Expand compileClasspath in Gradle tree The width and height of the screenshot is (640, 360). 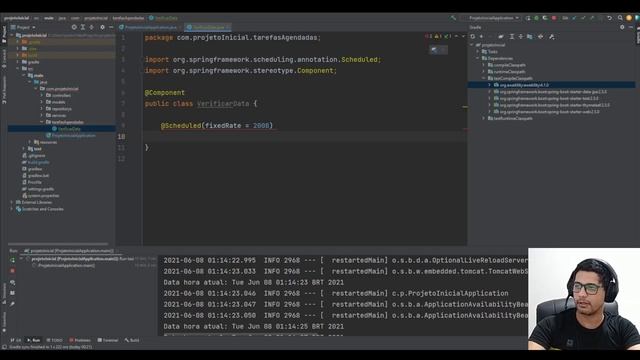(x=484, y=65)
